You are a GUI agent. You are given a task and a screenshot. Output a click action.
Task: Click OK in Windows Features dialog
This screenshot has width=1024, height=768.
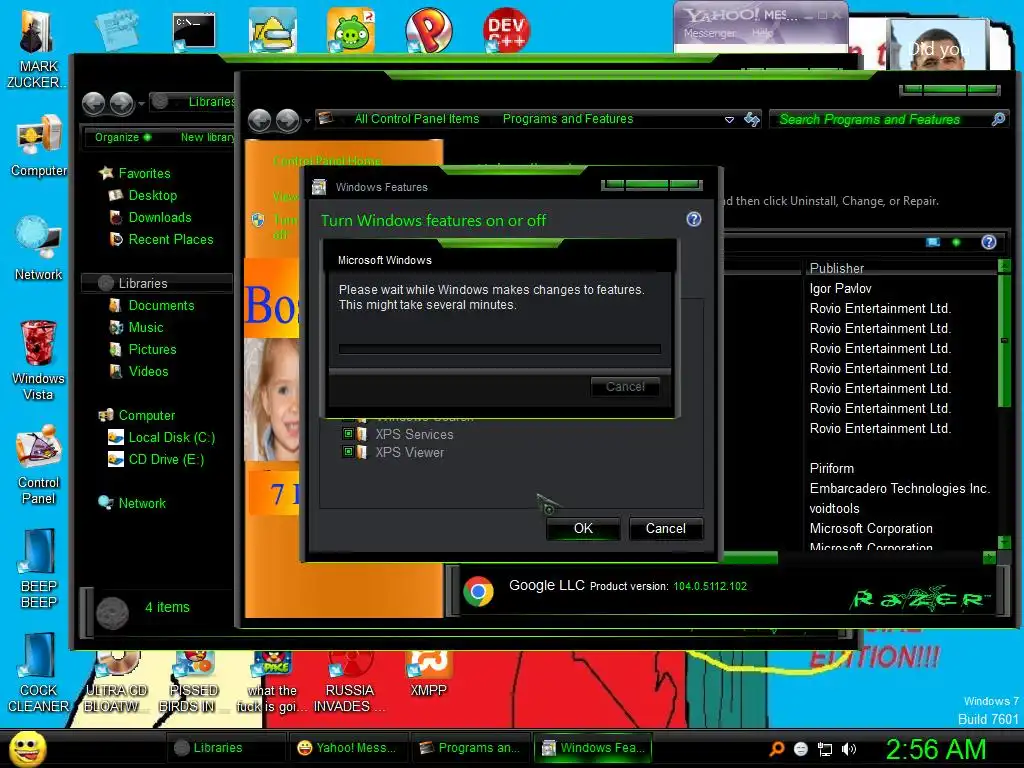pyautogui.click(x=583, y=528)
